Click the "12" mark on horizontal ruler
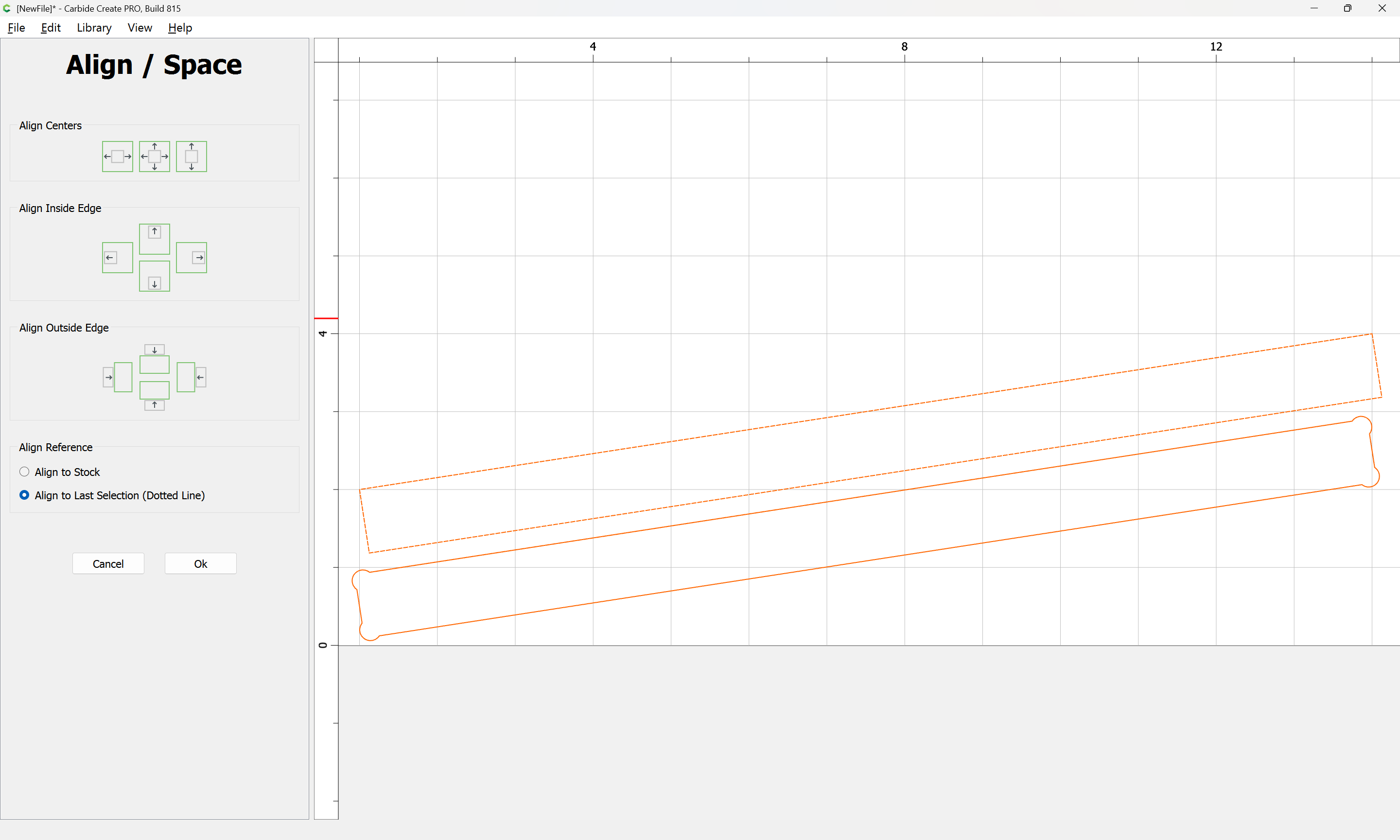 click(x=1216, y=46)
